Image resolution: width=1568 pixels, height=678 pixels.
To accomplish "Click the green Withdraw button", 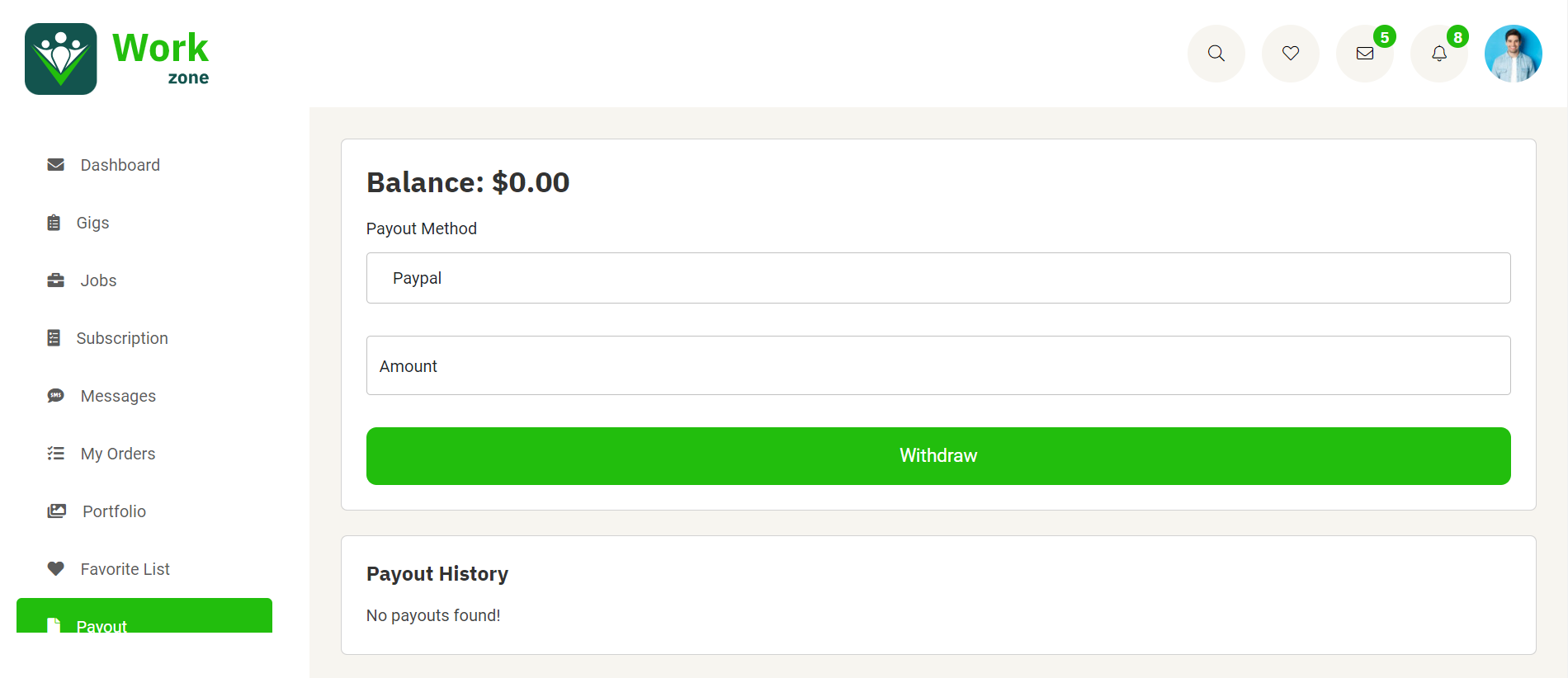I will (x=938, y=456).
